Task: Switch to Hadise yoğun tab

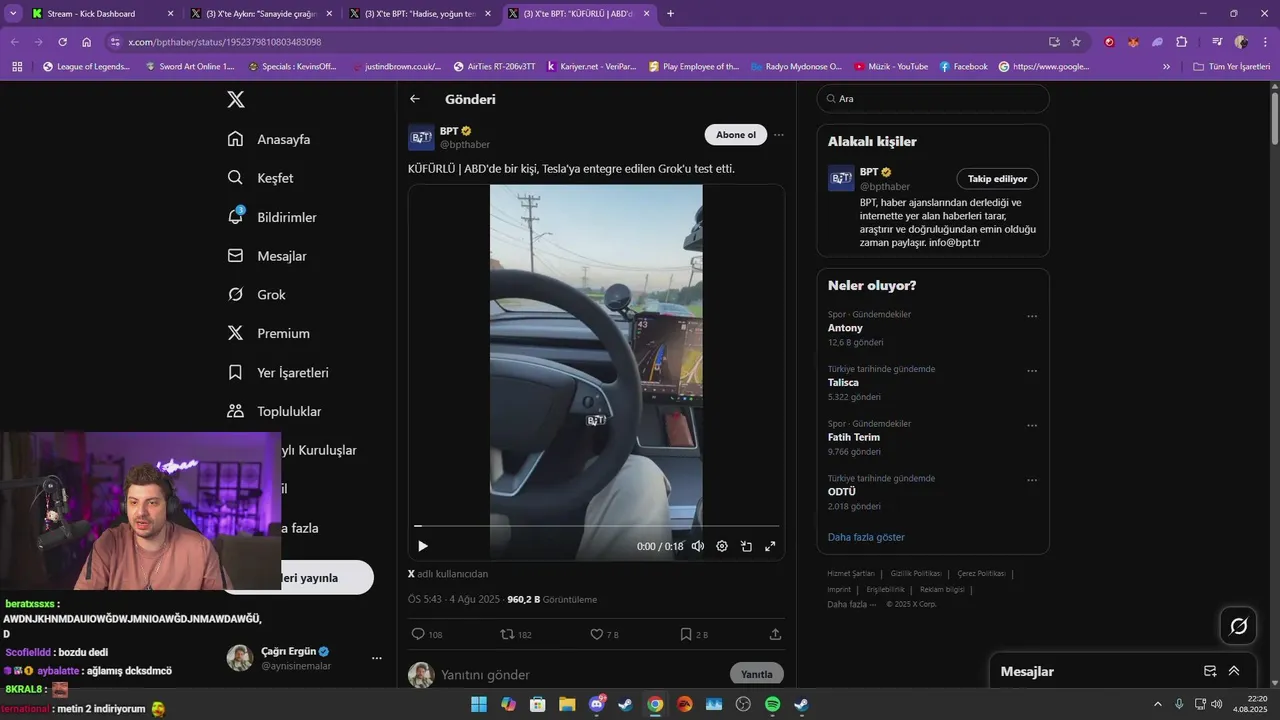Action: 420,14
